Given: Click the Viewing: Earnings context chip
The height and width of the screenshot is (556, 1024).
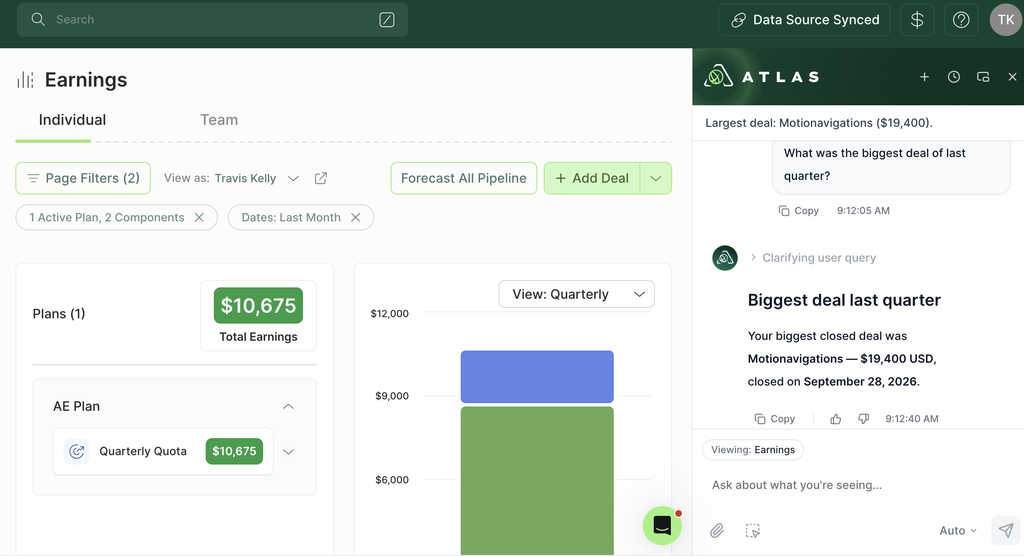Looking at the screenshot, I should (x=753, y=450).
